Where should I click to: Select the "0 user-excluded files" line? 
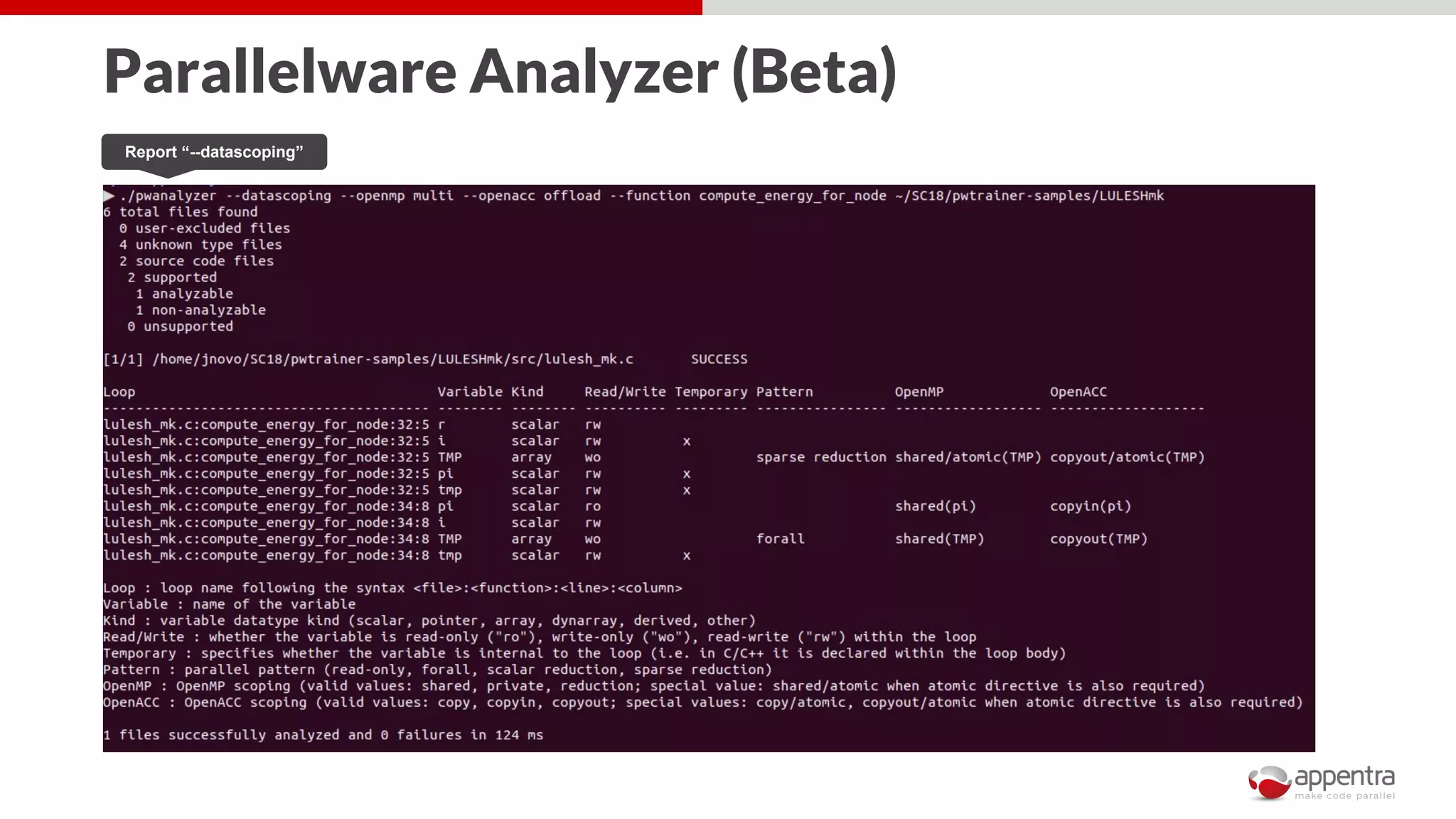tap(205, 228)
